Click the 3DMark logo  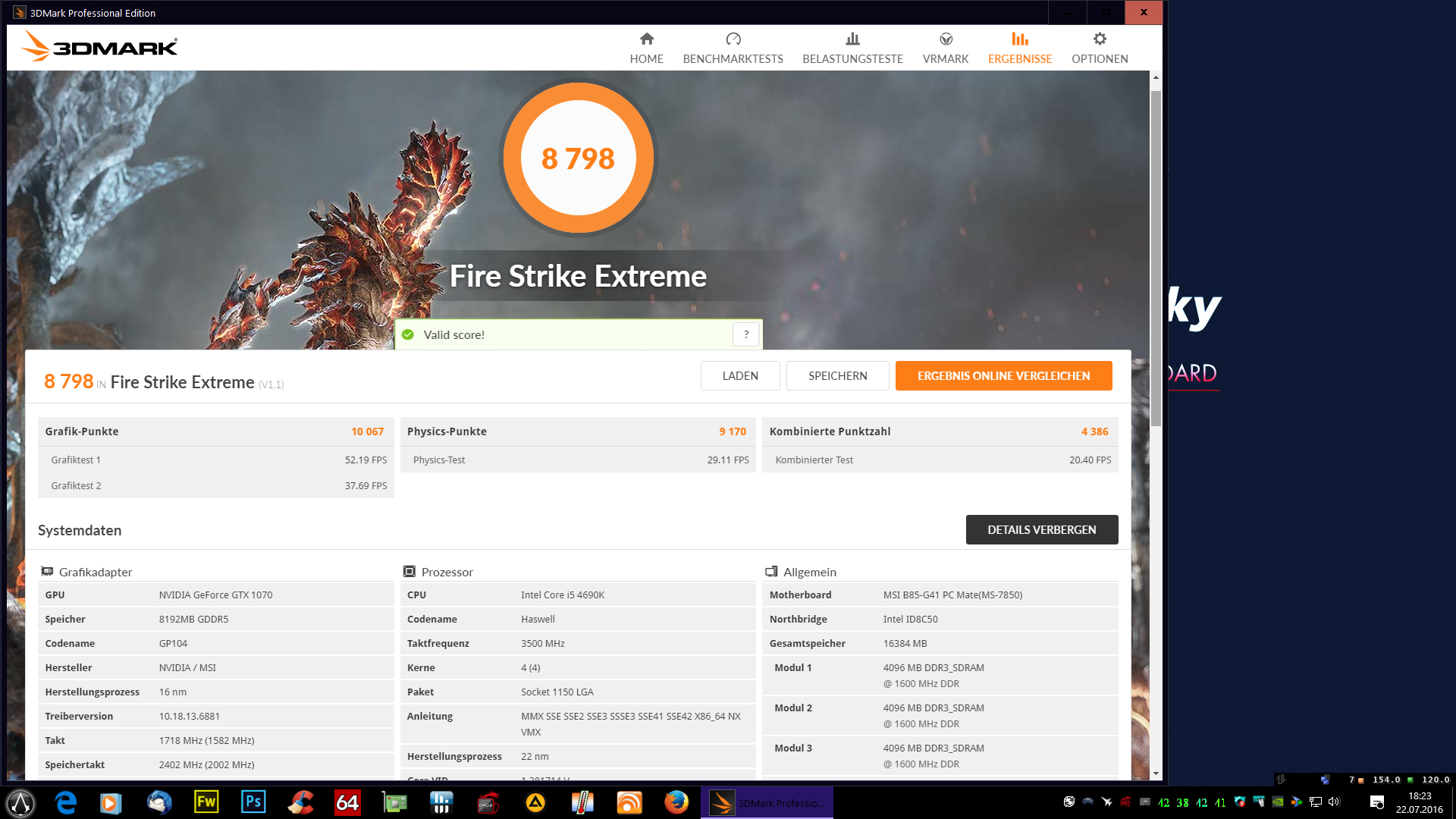click(100, 47)
